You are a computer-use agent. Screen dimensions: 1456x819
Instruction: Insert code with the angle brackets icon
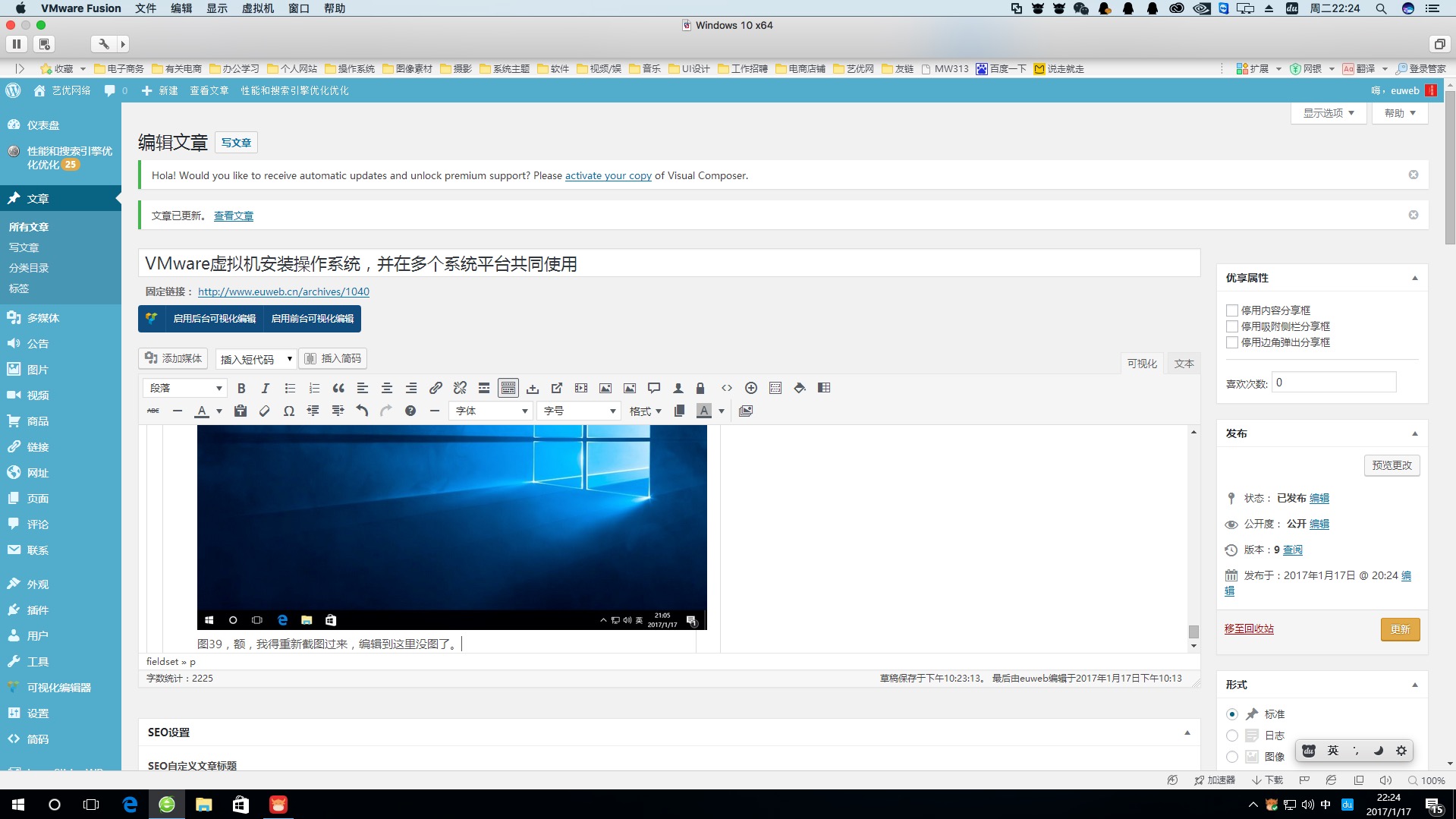click(x=727, y=388)
